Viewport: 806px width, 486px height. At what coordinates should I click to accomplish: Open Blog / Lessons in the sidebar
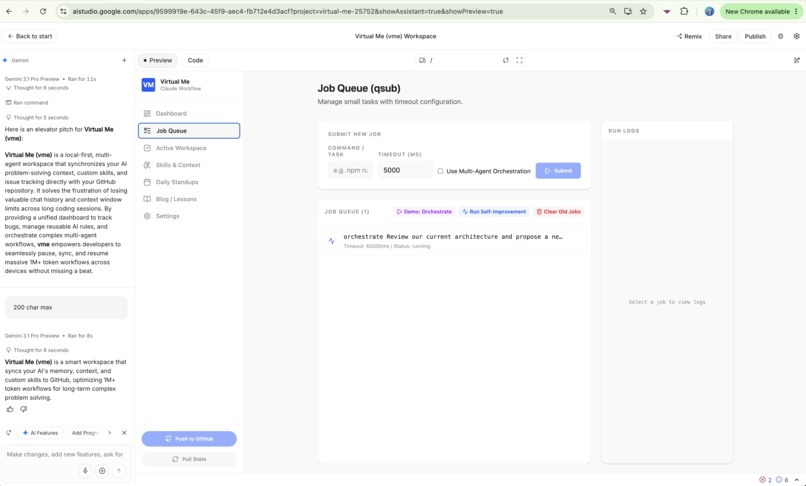pos(189,199)
